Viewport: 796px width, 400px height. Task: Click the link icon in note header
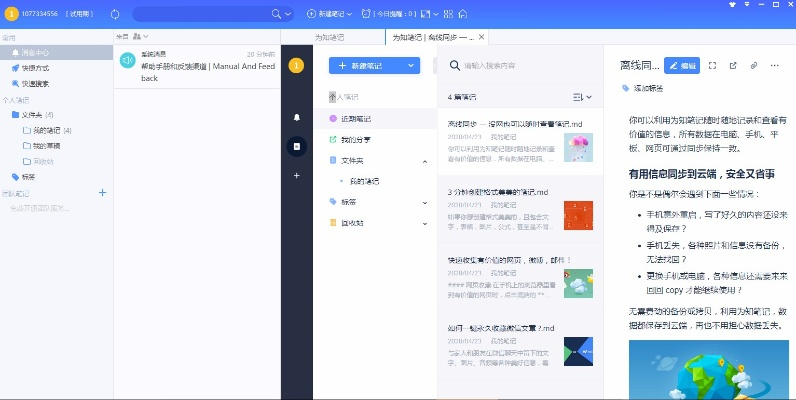754,65
